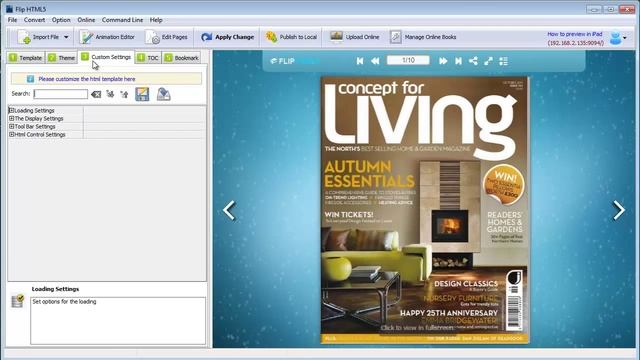Viewport: 640px width, 360px height.
Task: Click the Flip HTML5 title bar icon
Action: click(9, 9)
